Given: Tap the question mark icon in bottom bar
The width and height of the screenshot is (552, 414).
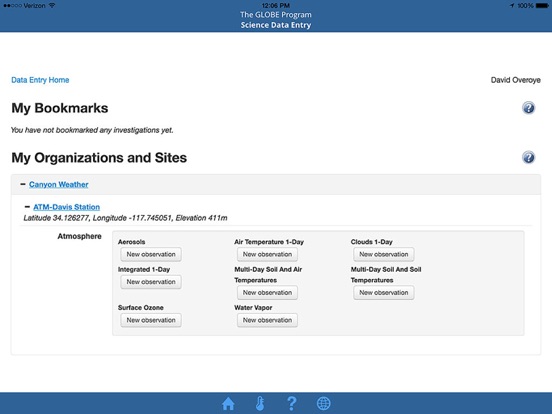Looking at the screenshot, I should click(x=291, y=403).
